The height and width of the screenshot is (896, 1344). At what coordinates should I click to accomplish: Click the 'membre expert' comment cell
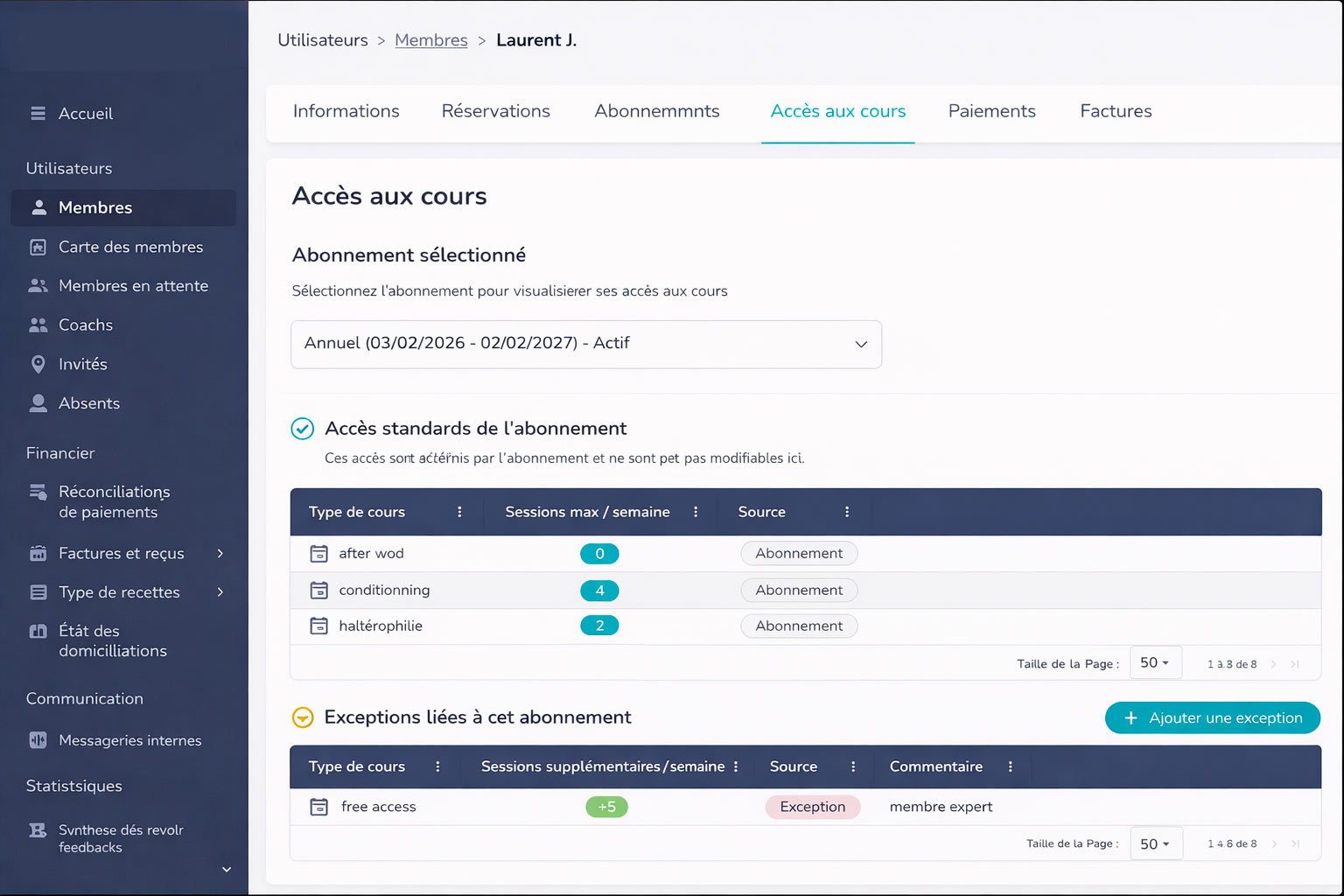point(941,807)
